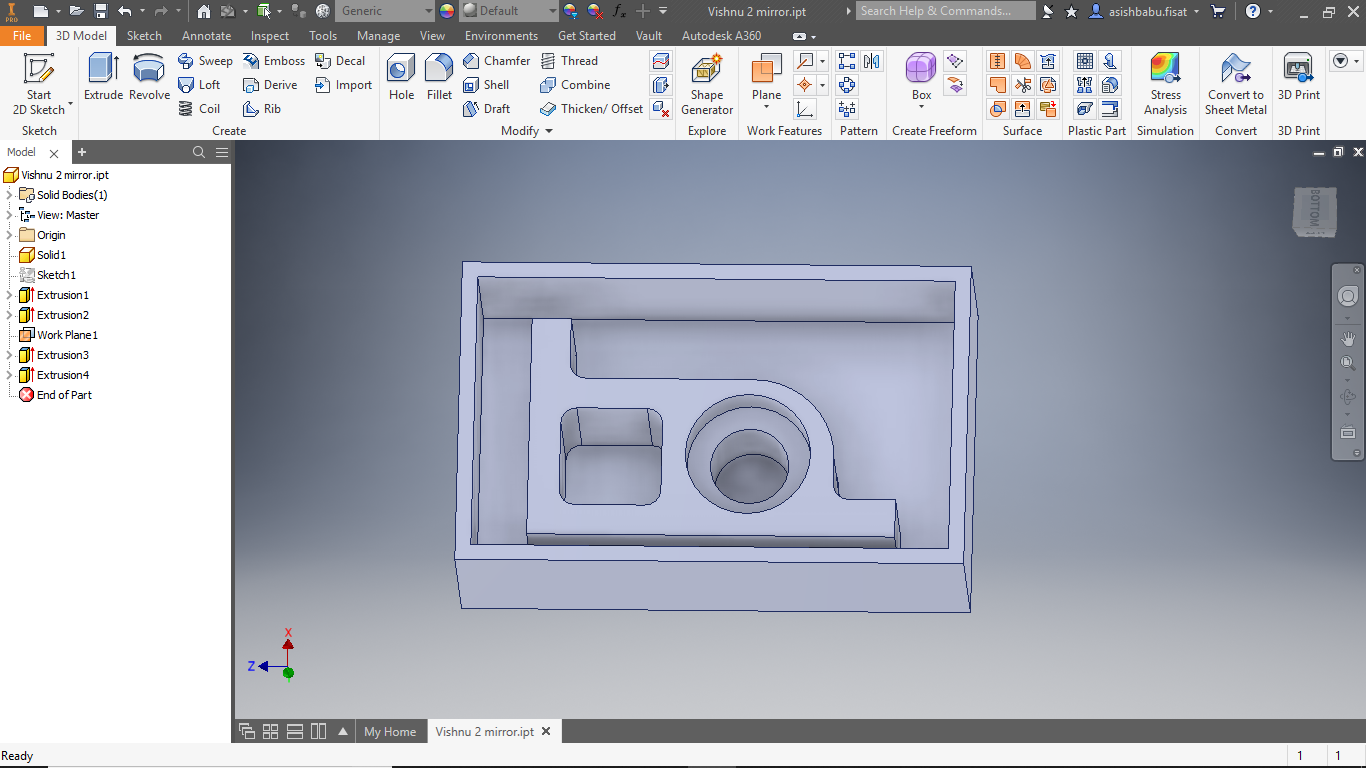Click the appearance color wheel icon
Viewport: 1366px width, 768px height.
(x=446, y=11)
